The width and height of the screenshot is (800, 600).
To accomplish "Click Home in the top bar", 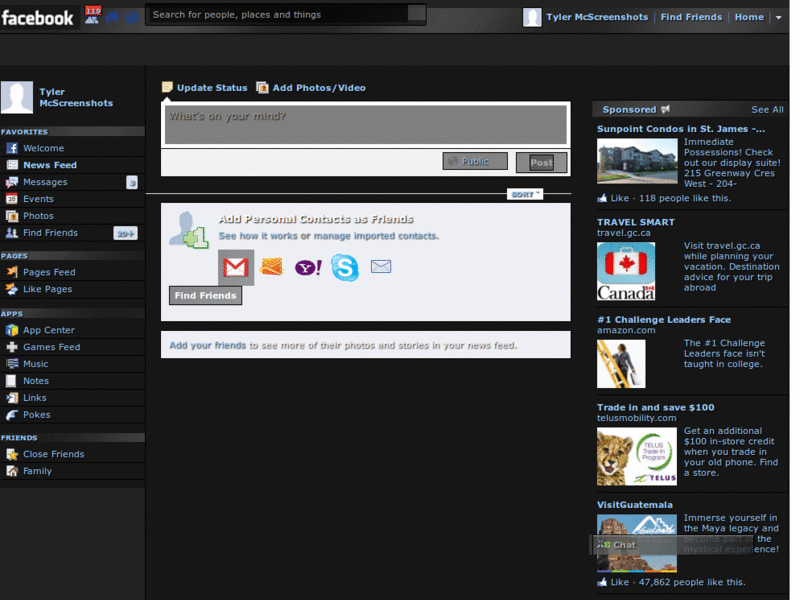I will (x=749, y=17).
